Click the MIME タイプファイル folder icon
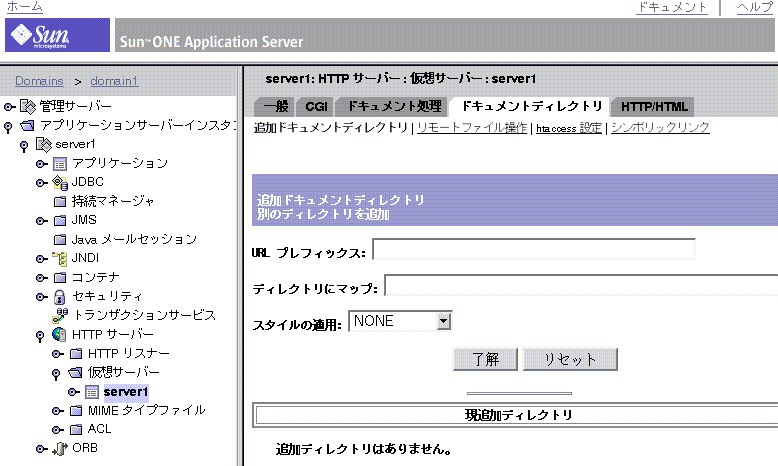 [x=75, y=410]
